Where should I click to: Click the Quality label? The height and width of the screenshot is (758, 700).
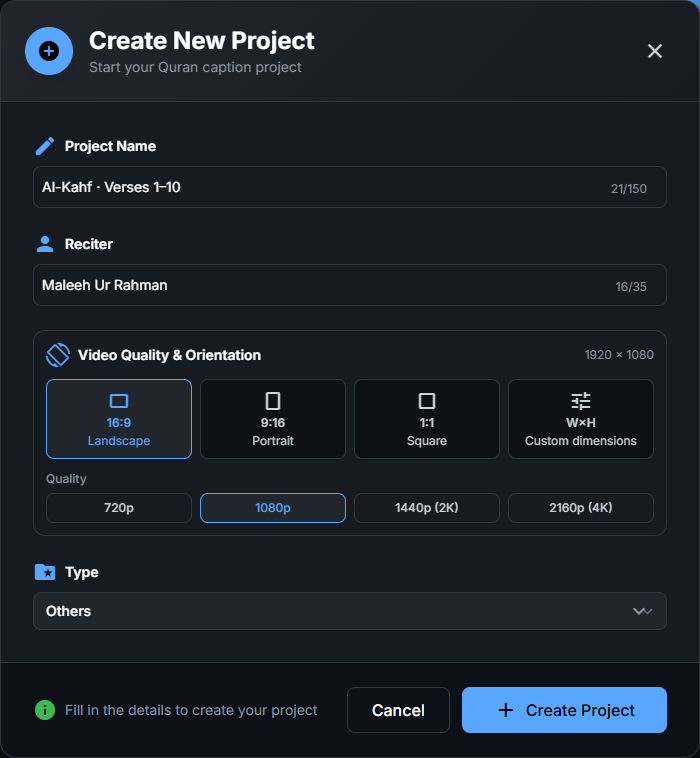tap(66, 479)
